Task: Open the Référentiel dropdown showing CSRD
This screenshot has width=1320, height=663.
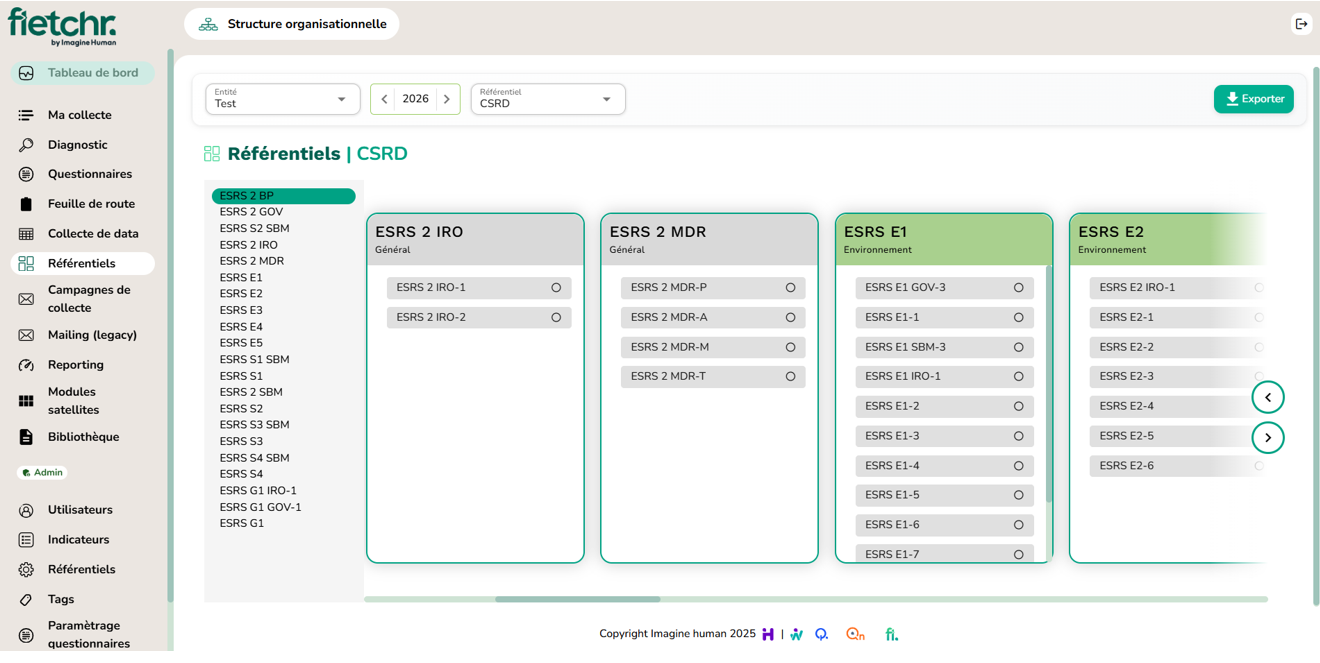Action: (548, 99)
